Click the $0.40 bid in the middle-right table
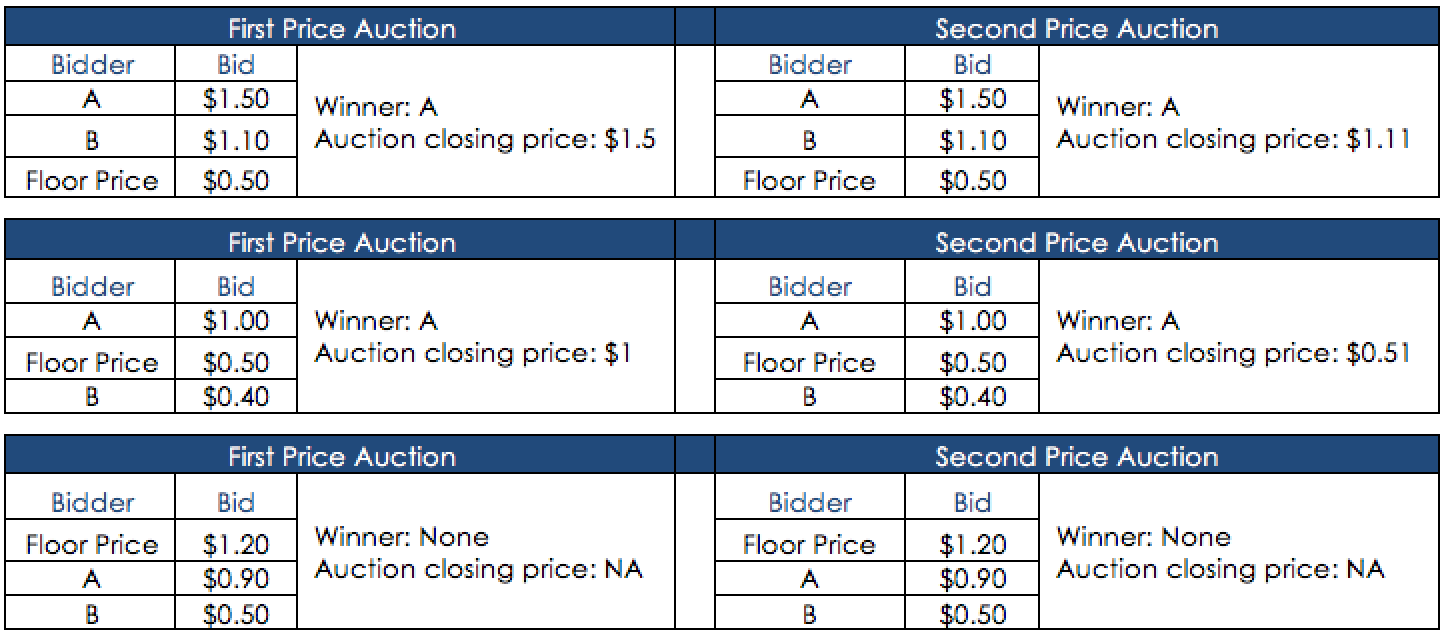The height and width of the screenshot is (636, 1444). (x=972, y=397)
